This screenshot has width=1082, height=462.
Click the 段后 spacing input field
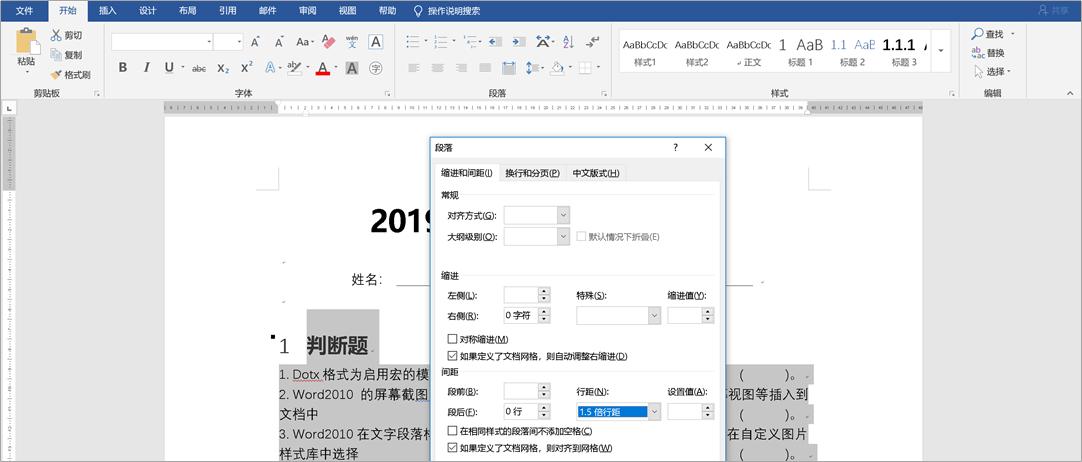click(520, 412)
